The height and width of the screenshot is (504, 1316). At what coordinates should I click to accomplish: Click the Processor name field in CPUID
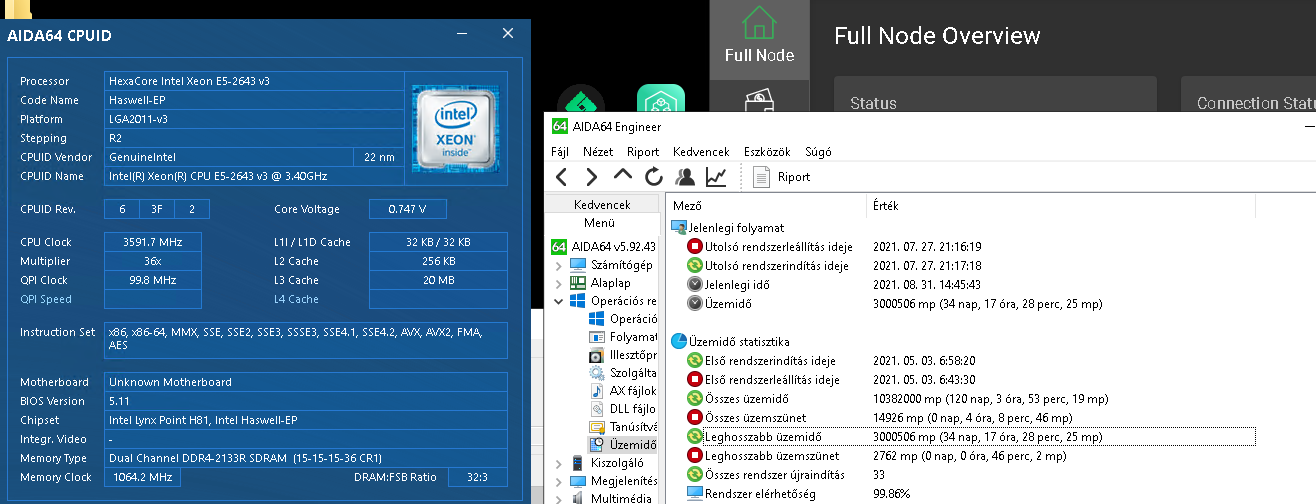254,81
